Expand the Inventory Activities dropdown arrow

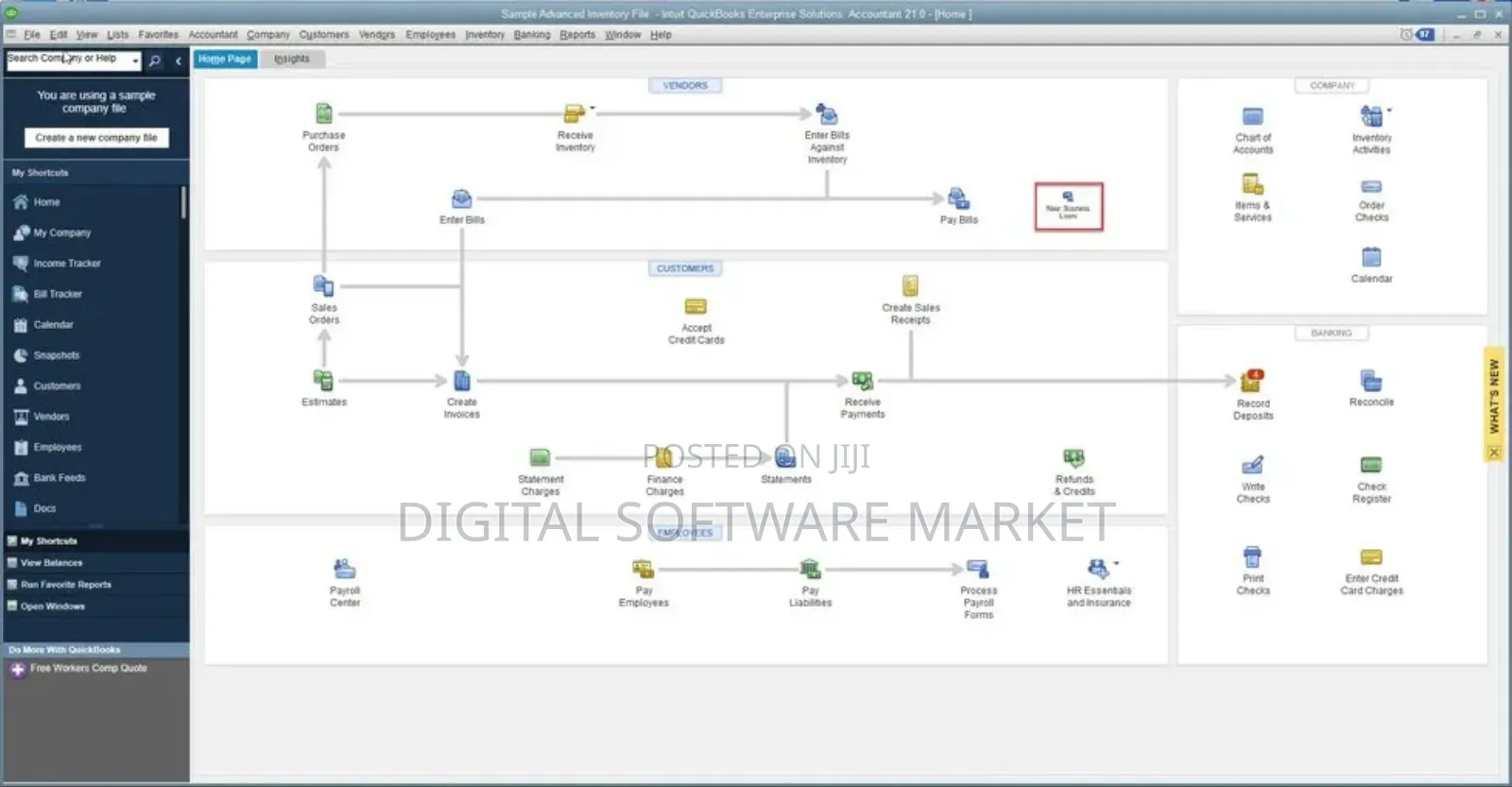click(1388, 111)
